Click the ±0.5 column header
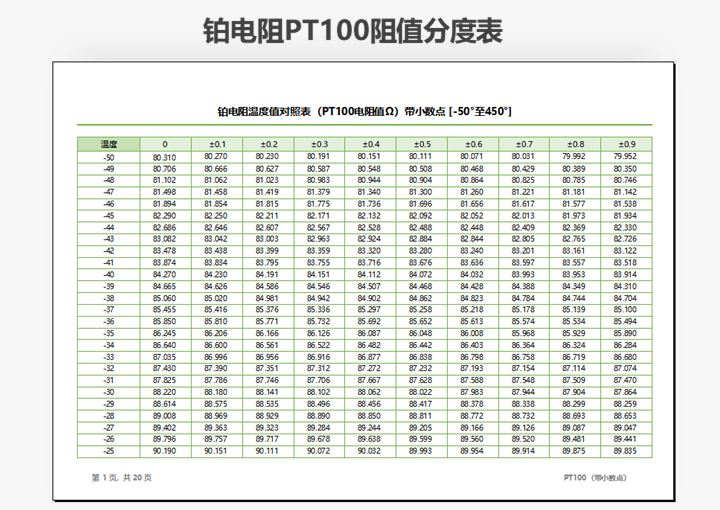Viewport: 720px width, 510px height. [x=420, y=145]
